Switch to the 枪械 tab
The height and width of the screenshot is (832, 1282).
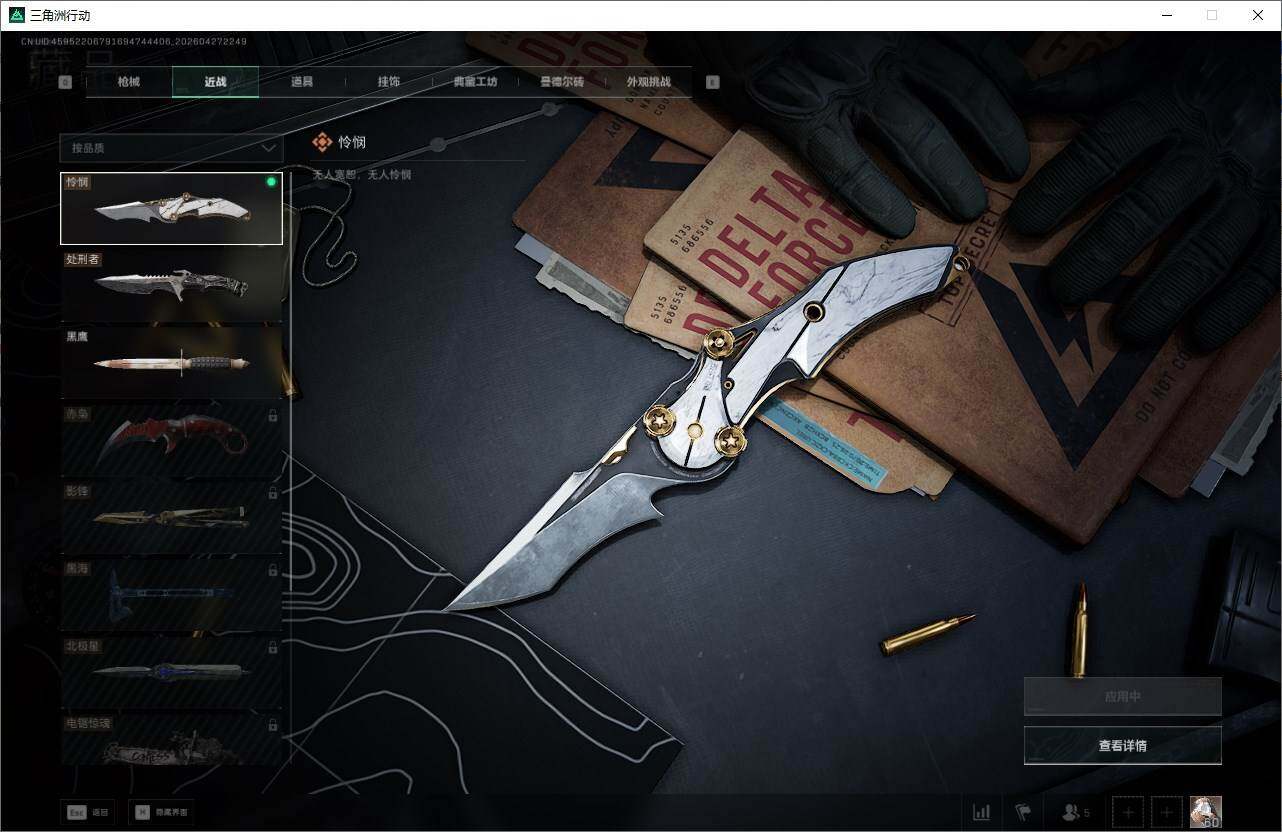129,82
